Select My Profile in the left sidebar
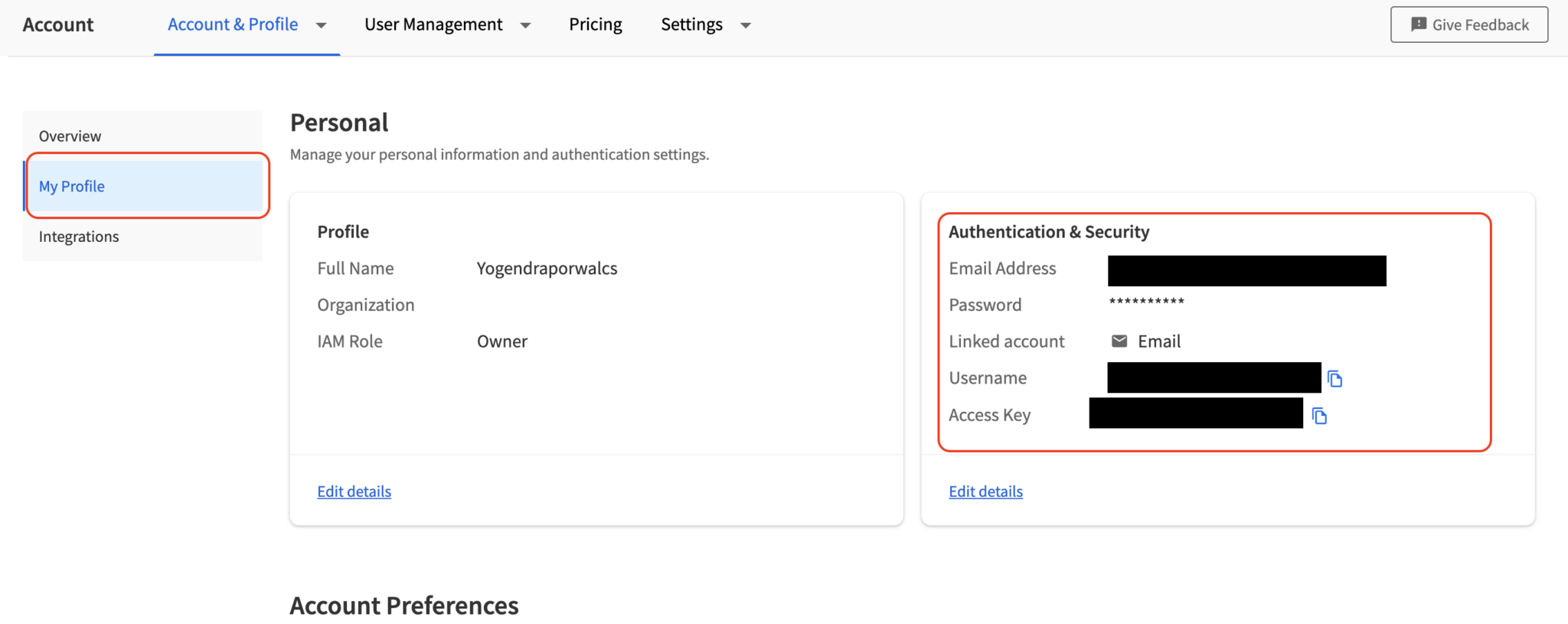 [72, 186]
